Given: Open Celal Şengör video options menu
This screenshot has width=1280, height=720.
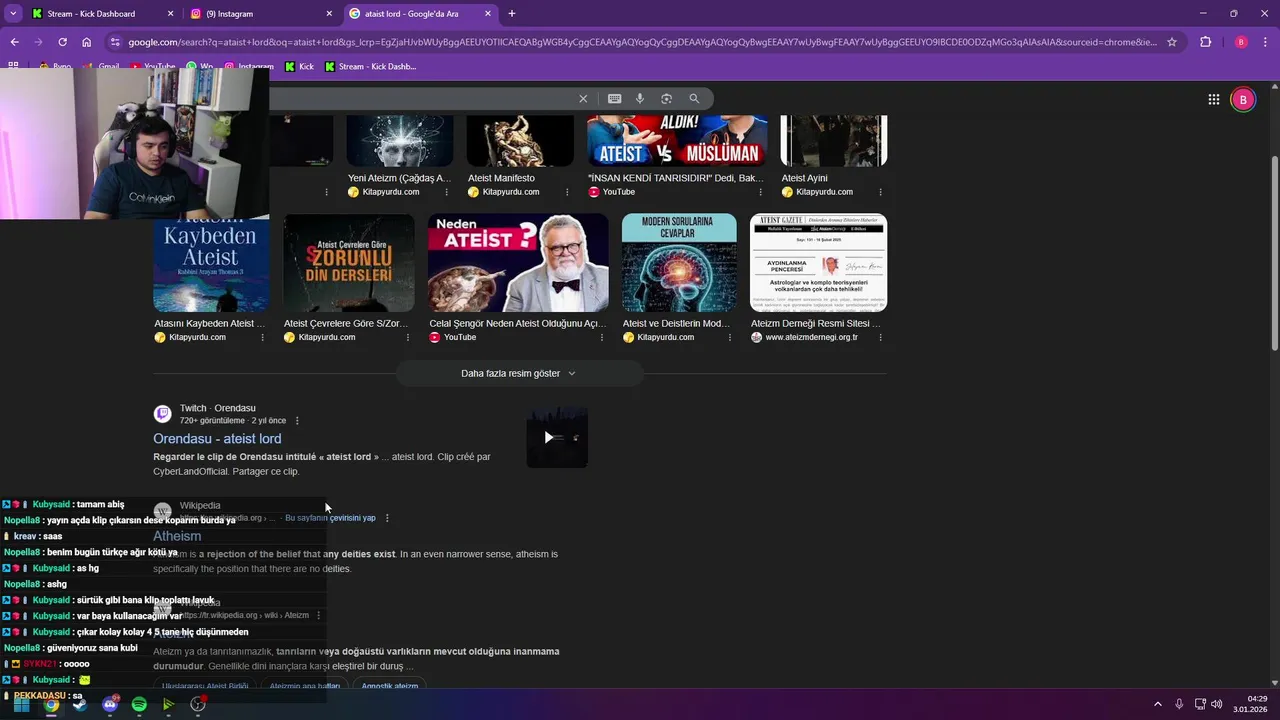Looking at the screenshot, I should [x=602, y=338].
